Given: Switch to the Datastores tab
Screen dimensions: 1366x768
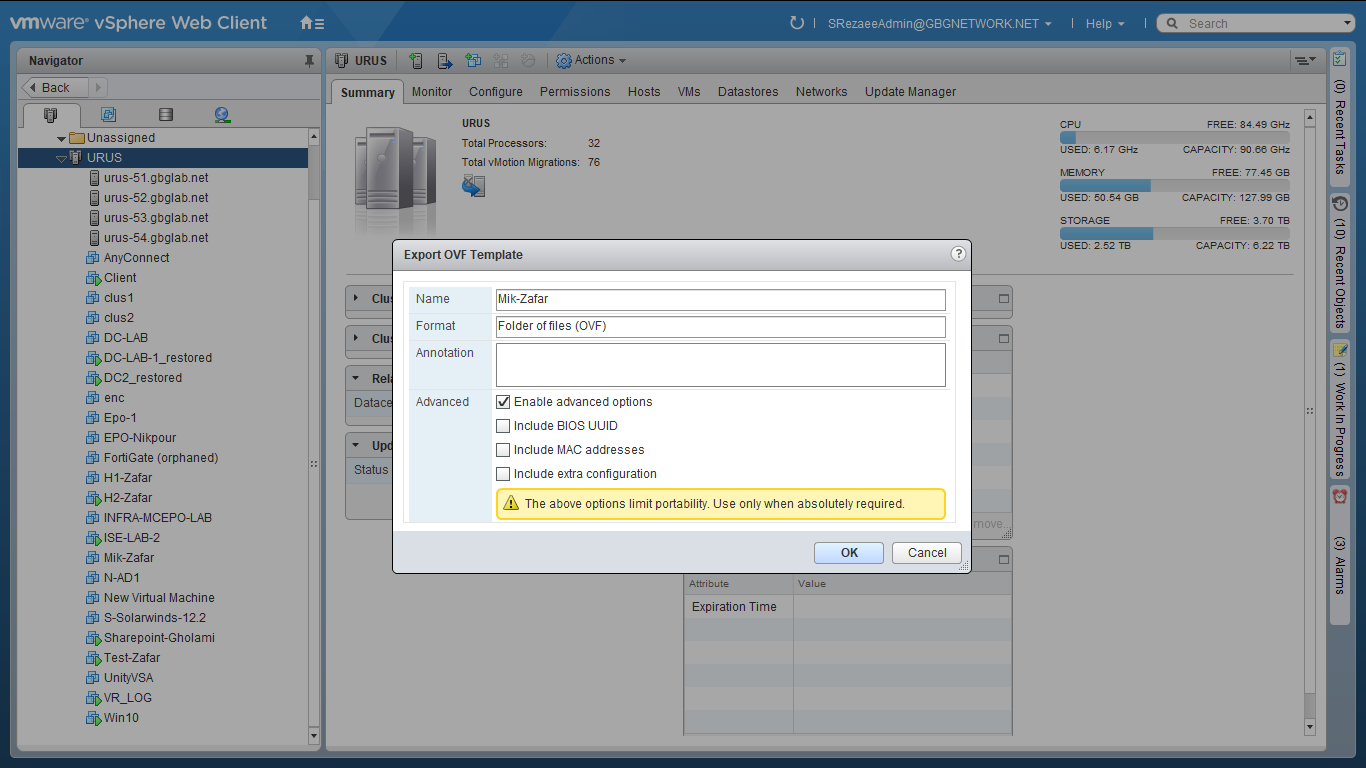Looking at the screenshot, I should [x=747, y=92].
